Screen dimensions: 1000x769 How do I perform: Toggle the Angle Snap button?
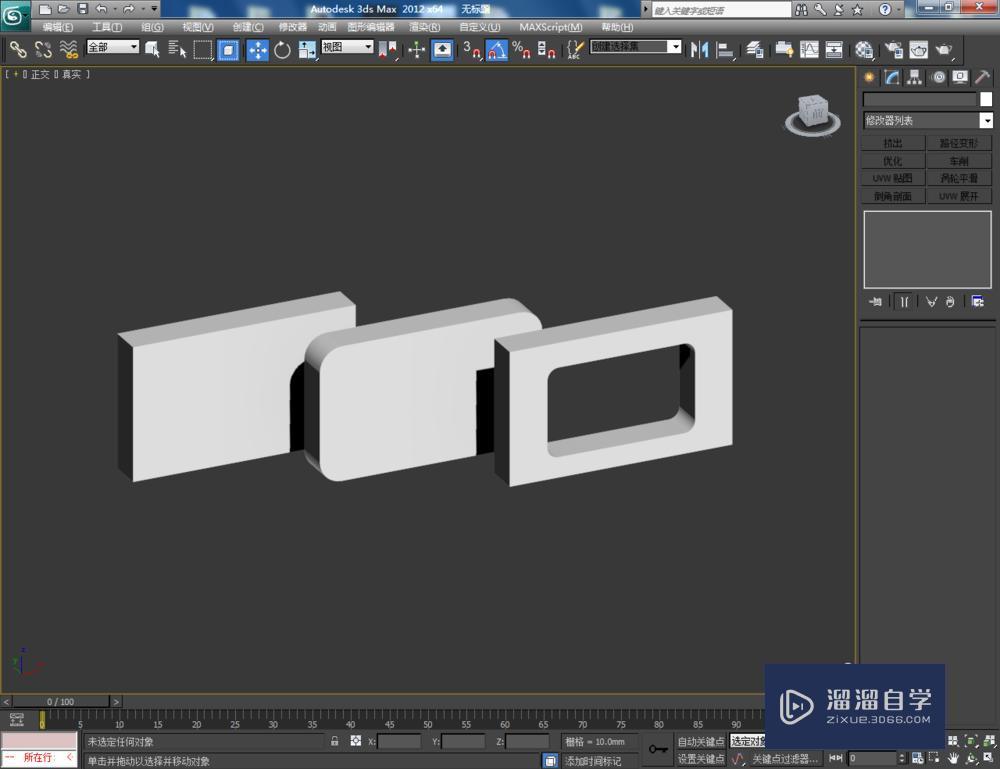click(497, 50)
